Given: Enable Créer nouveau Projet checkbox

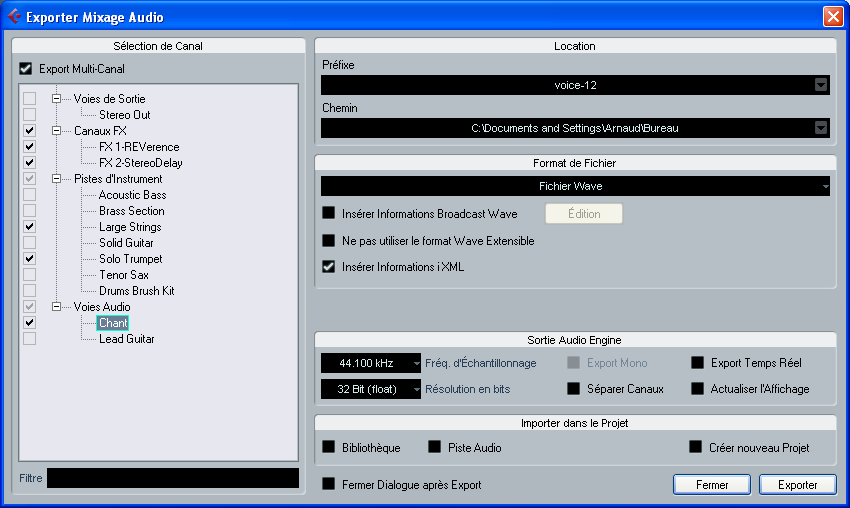Looking at the screenshot, I should click(x=696, y=447).
